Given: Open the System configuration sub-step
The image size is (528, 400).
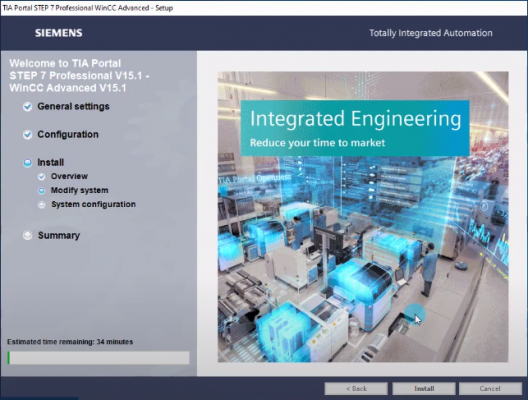Looking at the screenshot, I should 93,204.
